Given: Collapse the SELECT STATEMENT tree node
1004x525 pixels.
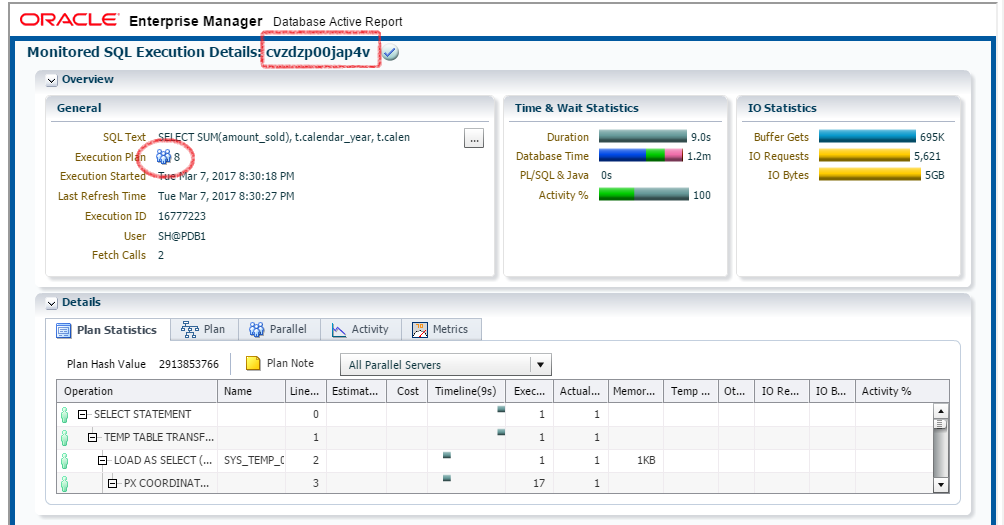Looking at the screenshot, I should pyautogui.click(x=84, y=414).
